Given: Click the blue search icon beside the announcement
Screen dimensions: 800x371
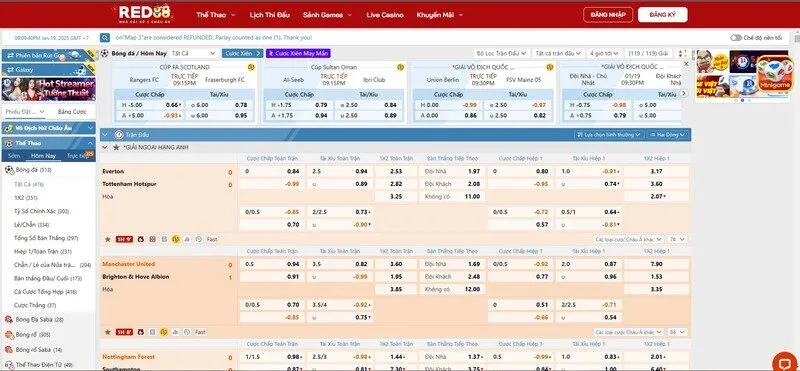Looking at the screenshot, I should (x=105, y=38).
